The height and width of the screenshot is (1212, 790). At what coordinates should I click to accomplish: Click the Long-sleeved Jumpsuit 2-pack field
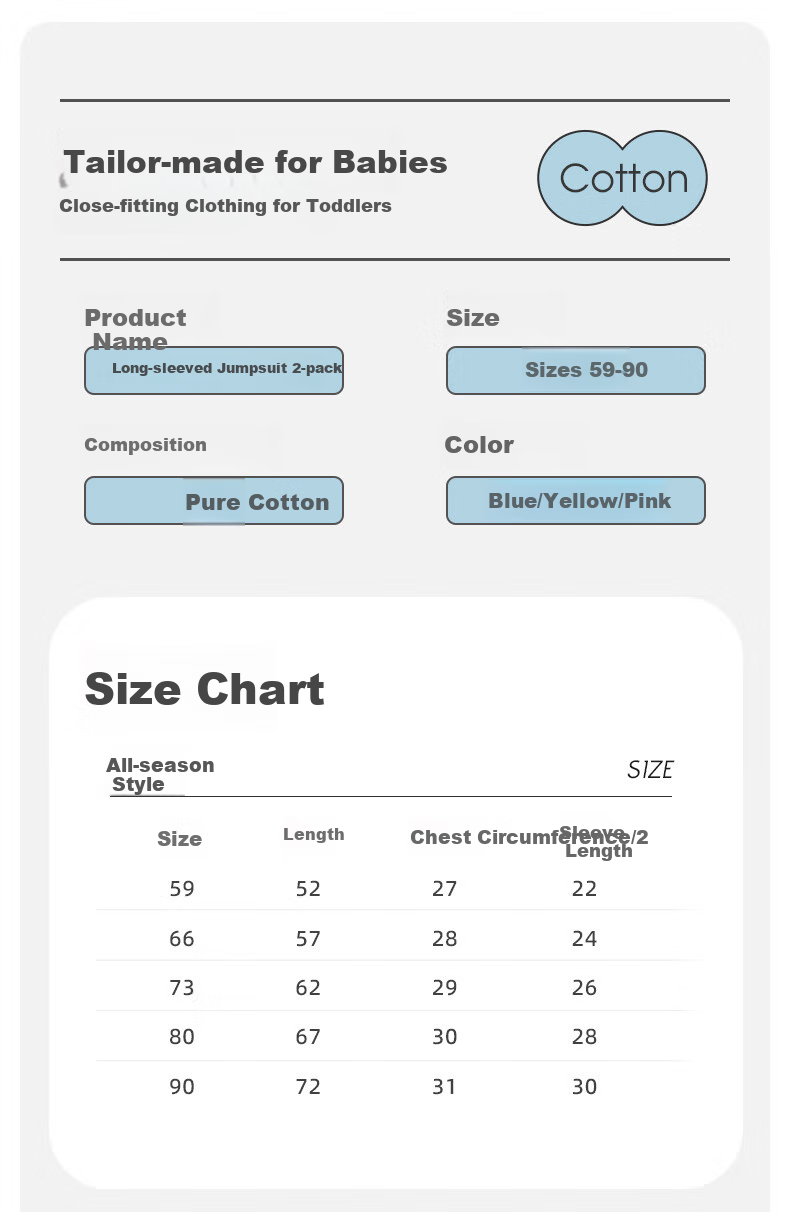pyautogui.click(x=214, y=370)
